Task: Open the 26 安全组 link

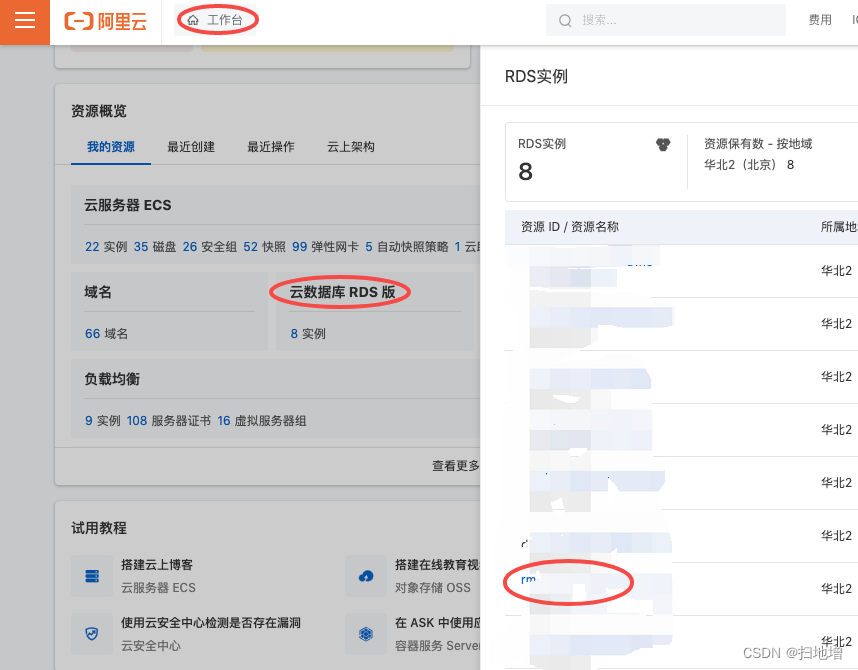Action: [210, 247]
